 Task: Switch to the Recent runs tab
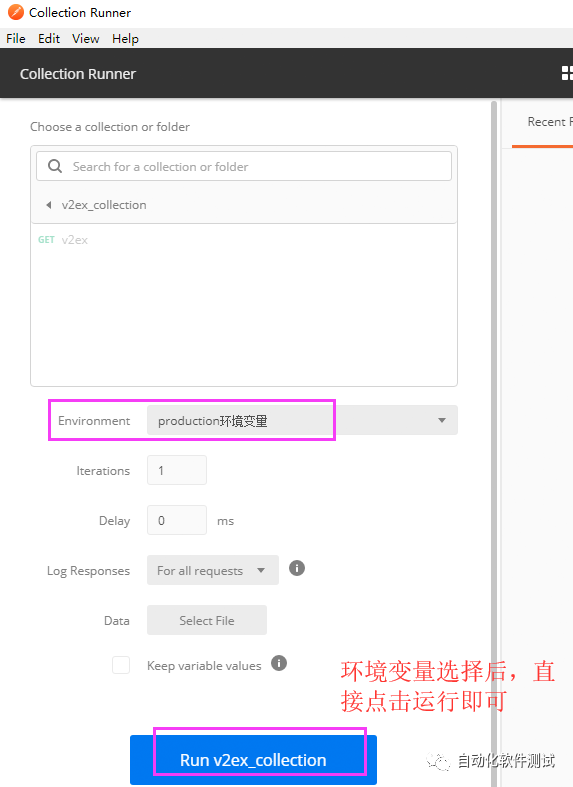pyautogui.click(x=549, y=122)
